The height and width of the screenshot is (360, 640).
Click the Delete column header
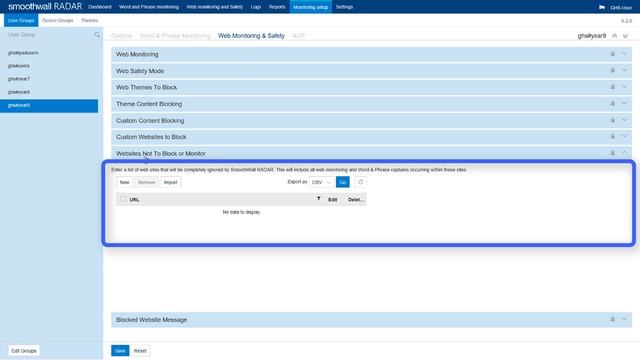coord(356,200)
